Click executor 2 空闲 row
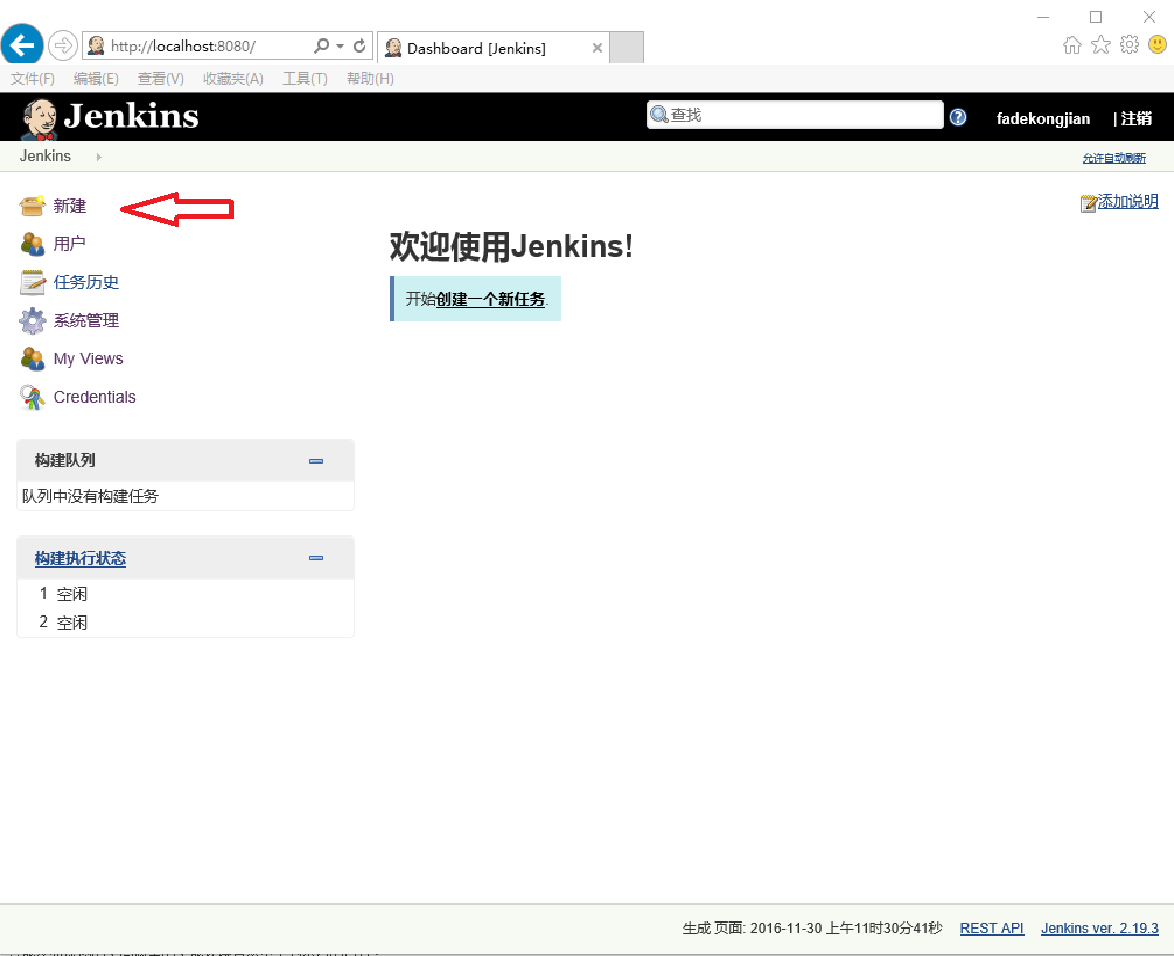 tap(185, 622)
